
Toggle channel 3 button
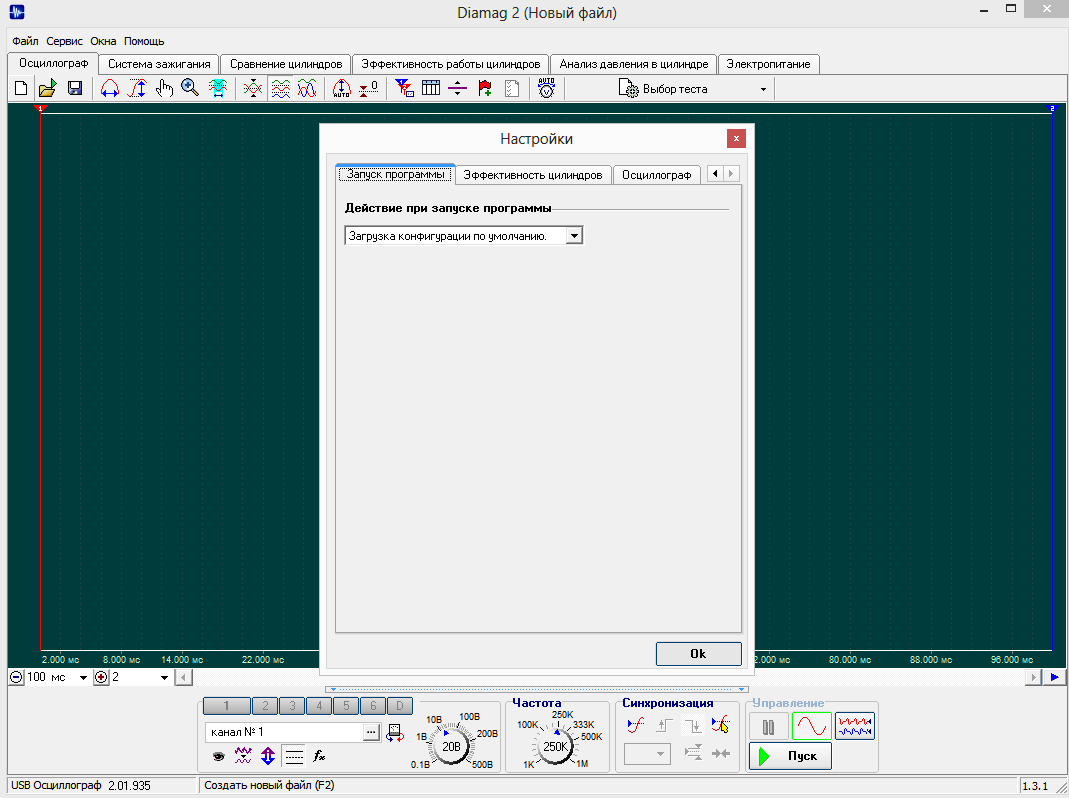pos(292,706)
